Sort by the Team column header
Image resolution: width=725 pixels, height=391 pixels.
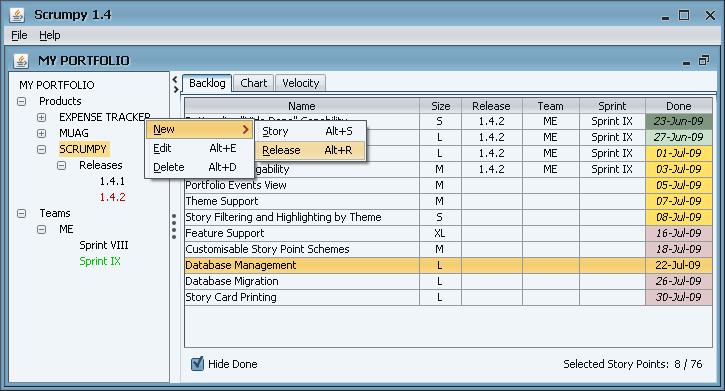click(550, 106)
